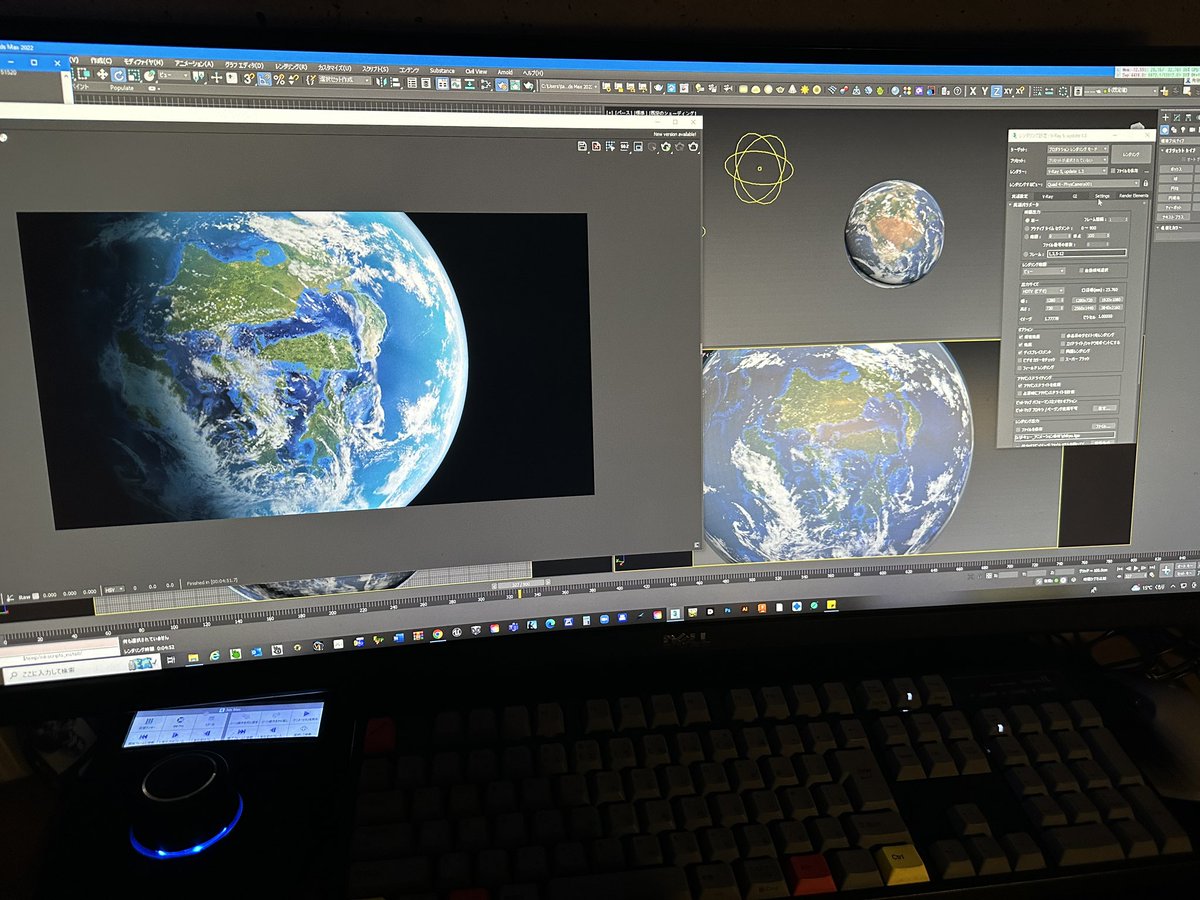1200x900 pixels.
Task: Collapse the 共通パラメータ rollout
Action: click(1025, 205)
